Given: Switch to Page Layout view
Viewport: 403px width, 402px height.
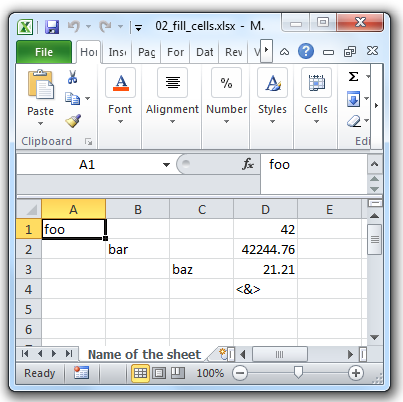Looking at the screenshot, I should point(159,373).
